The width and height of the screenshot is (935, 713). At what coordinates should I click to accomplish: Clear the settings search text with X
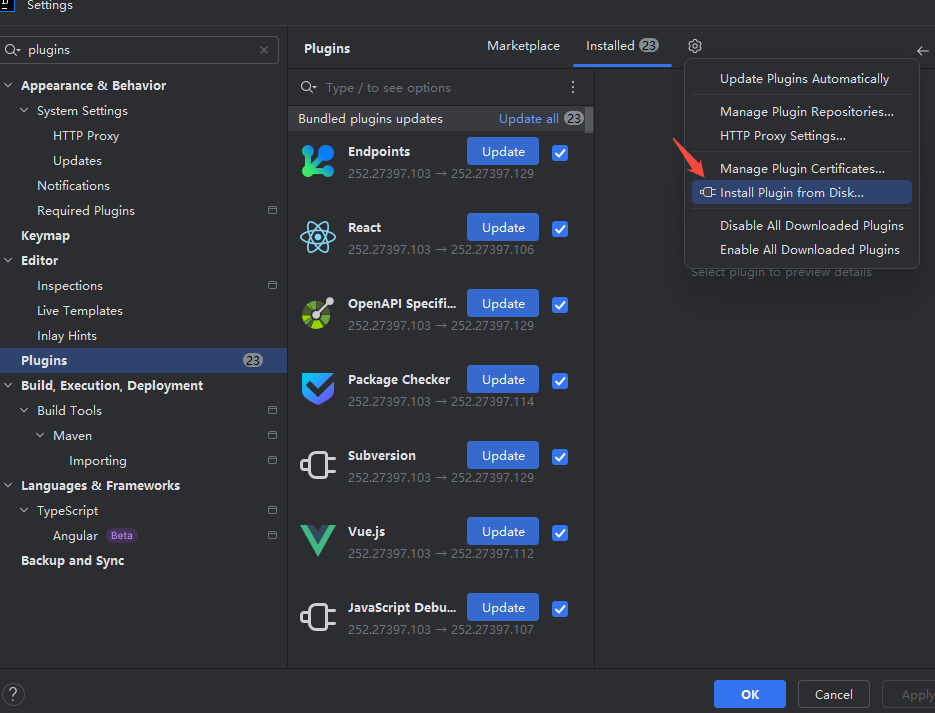[264, 50]
